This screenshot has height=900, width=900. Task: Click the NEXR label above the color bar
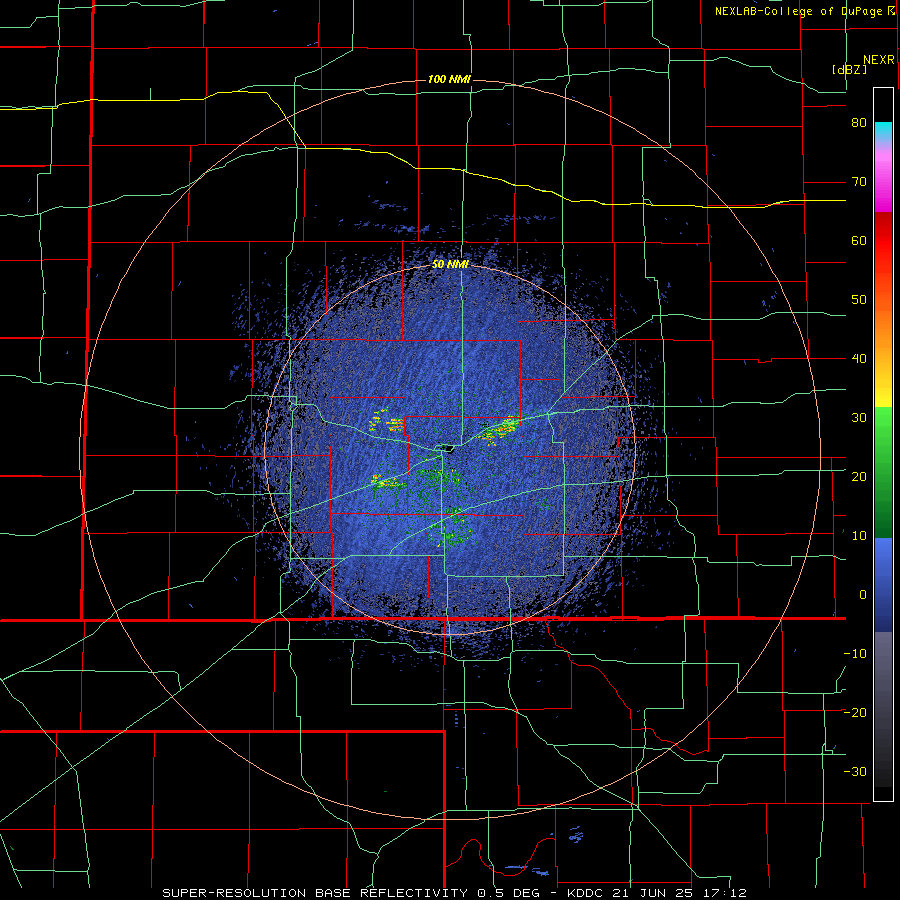pyautogui.click(x=879, y=60)
